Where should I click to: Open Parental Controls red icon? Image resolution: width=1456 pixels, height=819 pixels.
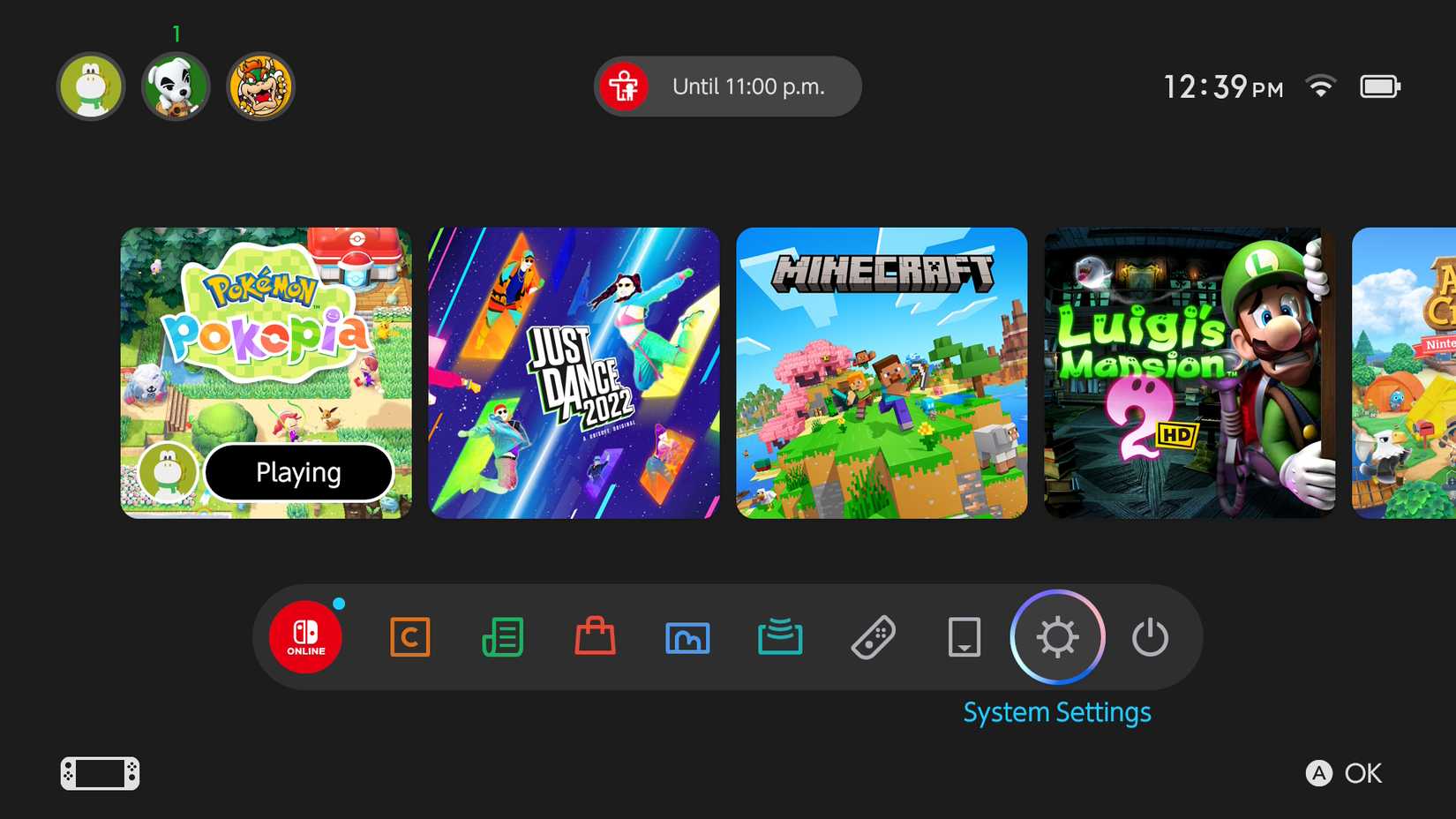(624, 86)
